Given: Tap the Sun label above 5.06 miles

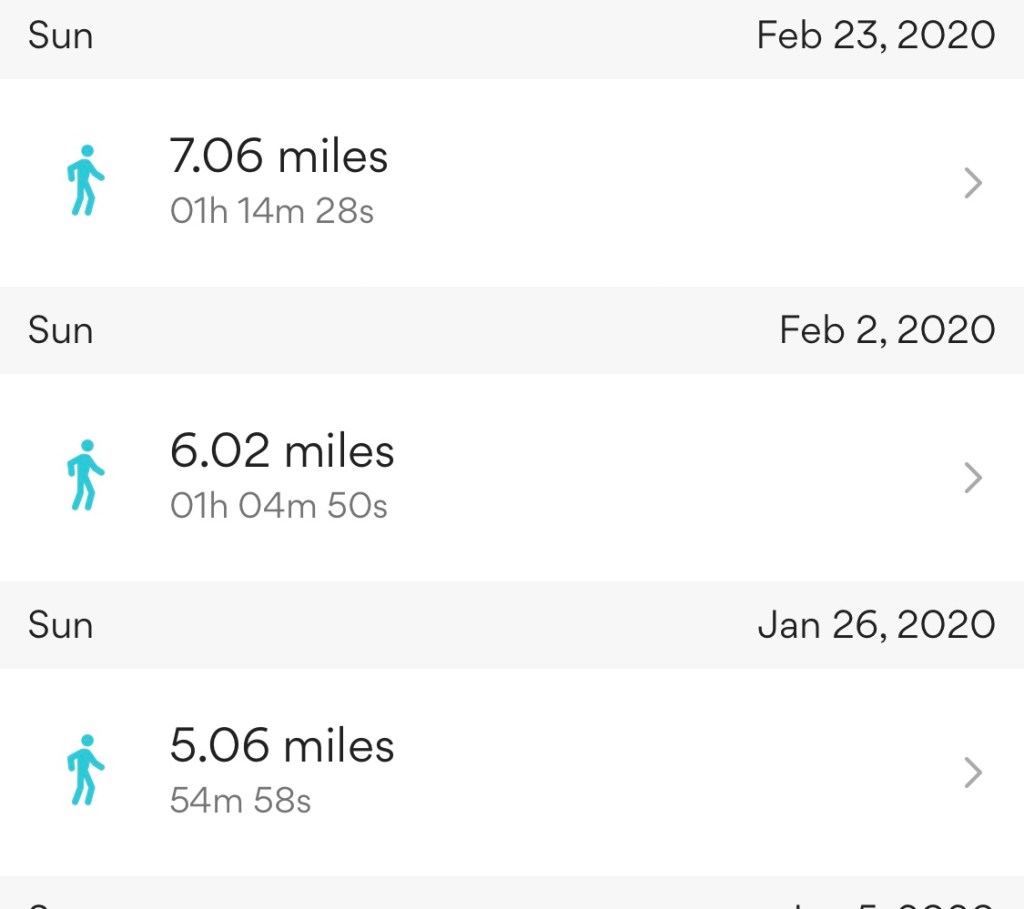Looking at the screenshot, I should [60, 625].
